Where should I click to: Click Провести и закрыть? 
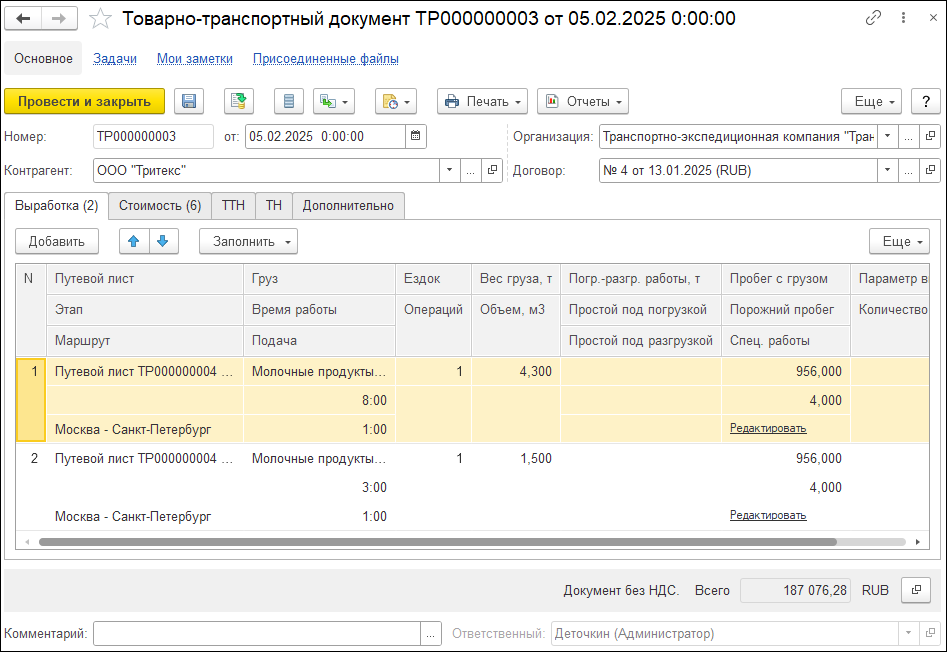point(85,101)
